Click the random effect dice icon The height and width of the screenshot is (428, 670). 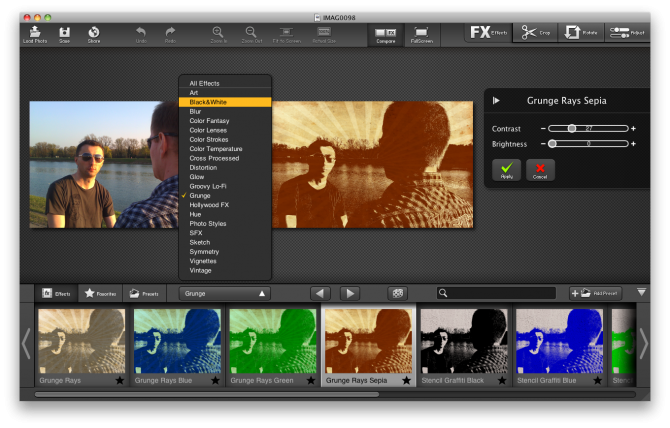point(397,293)
